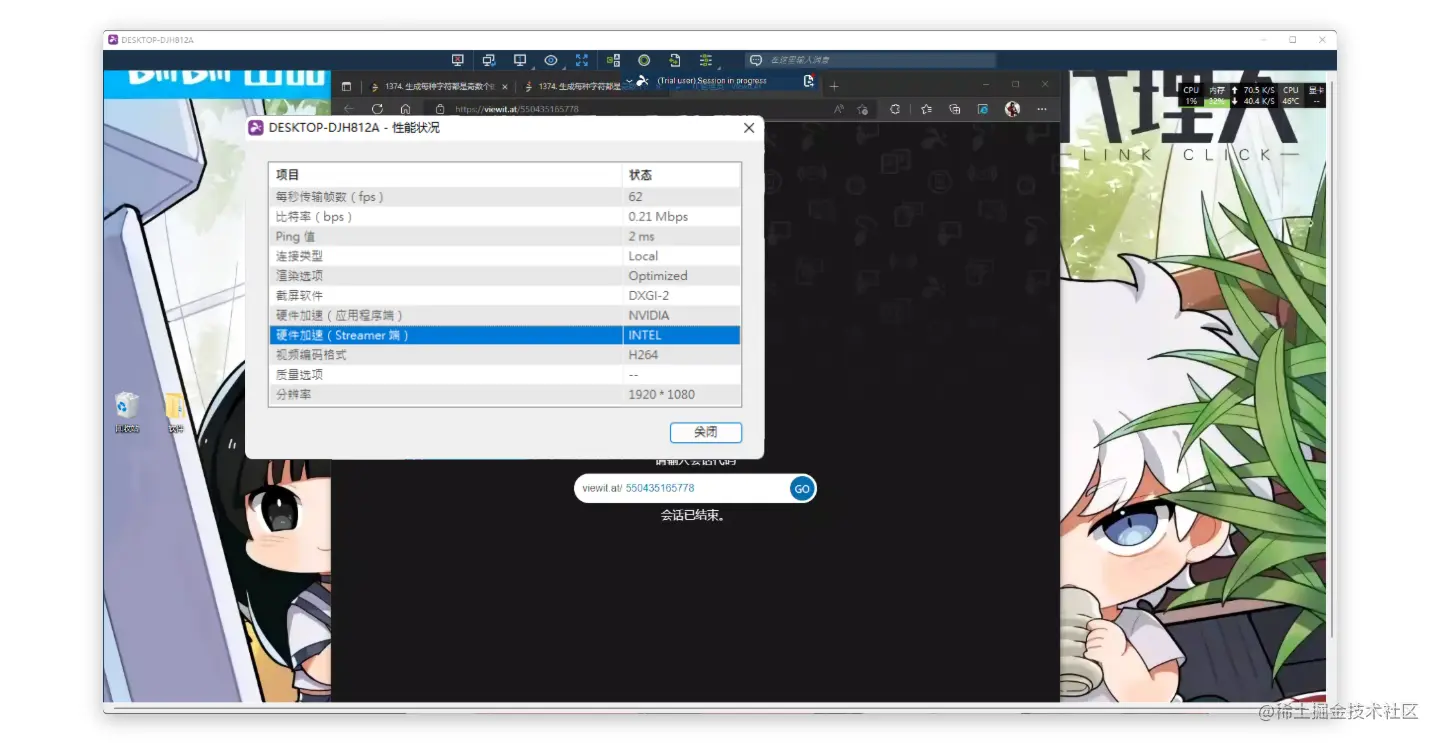This screenshot has width=1440, height=743.
Task: Click the green document share icon
Action: (x=675, y=60)
